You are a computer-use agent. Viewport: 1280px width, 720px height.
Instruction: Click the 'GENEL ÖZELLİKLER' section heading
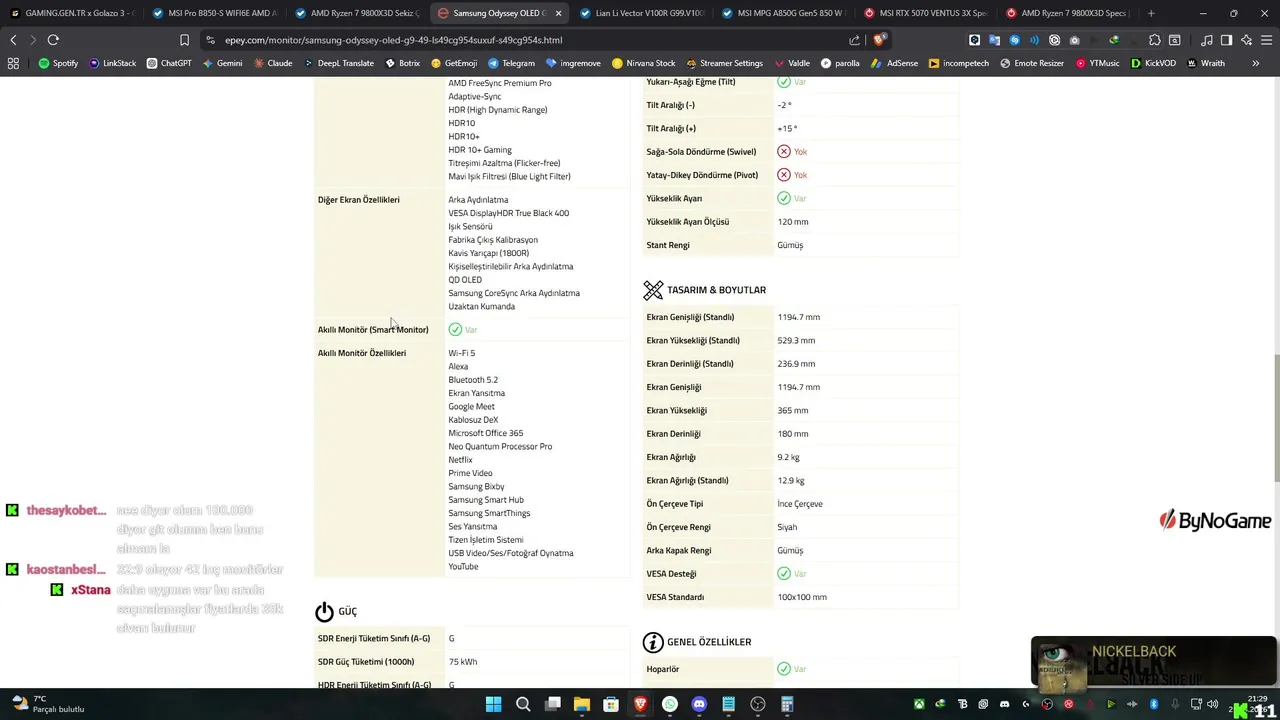pos(709,642)
